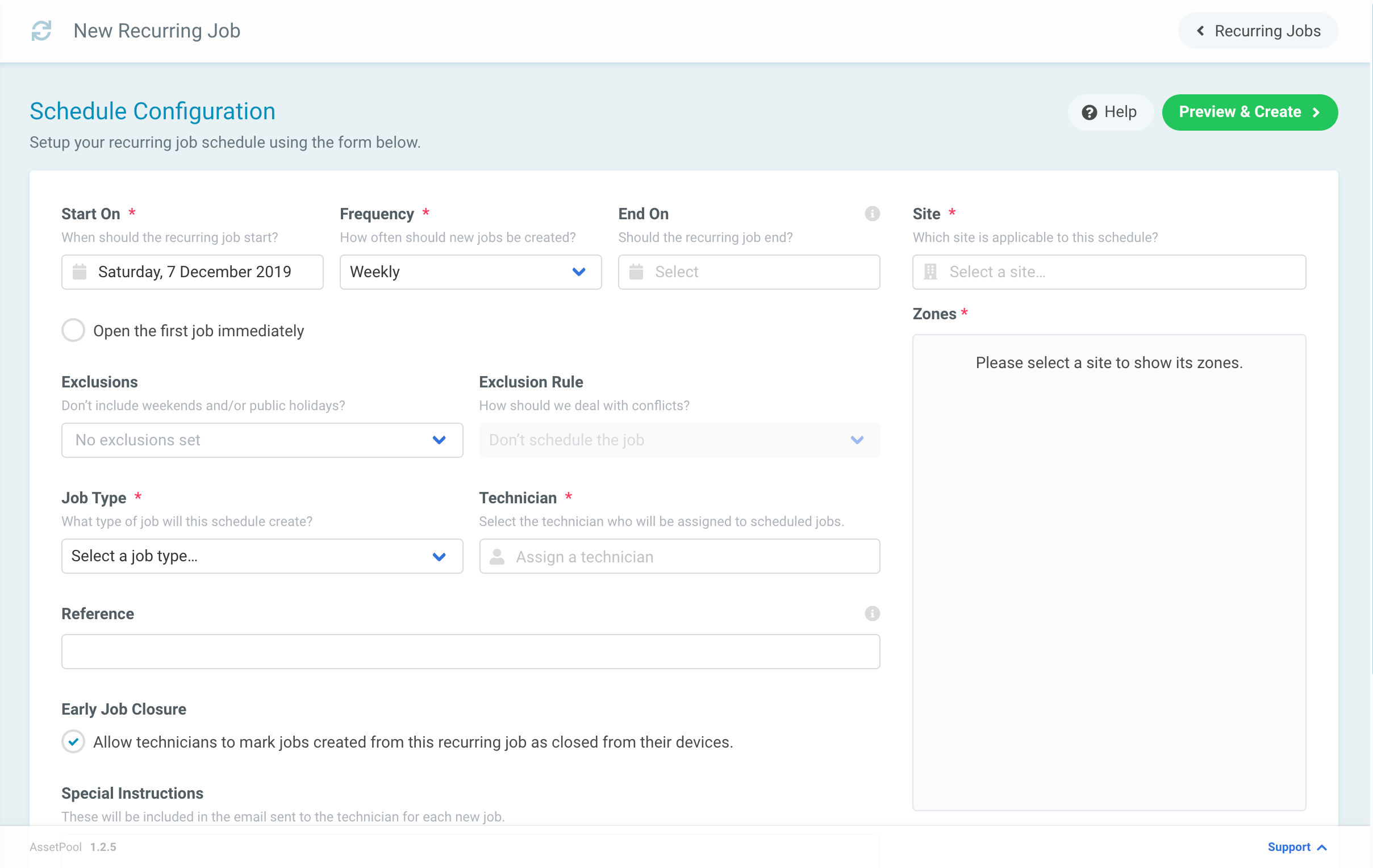Open the Exclusions dropdown
The height and width of the screenshot is (868, 1373).
coord(262,440)
